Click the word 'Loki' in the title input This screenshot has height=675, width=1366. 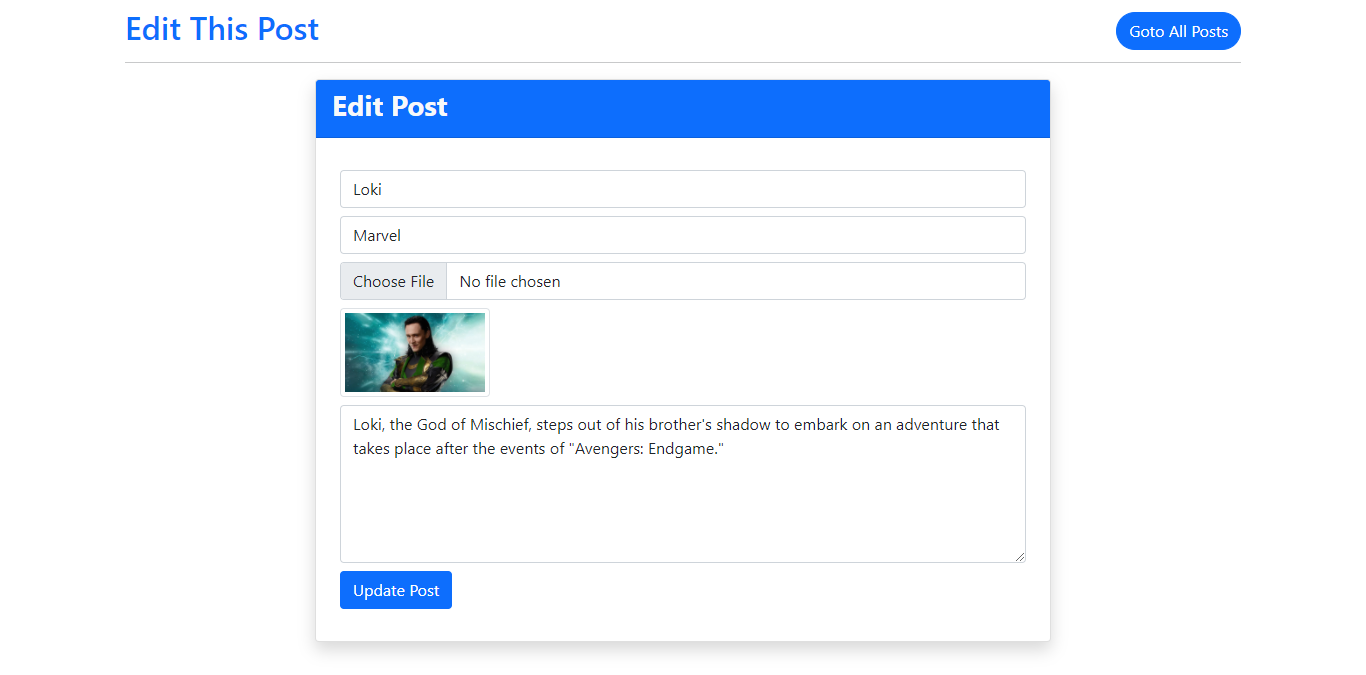click(367, 189)
